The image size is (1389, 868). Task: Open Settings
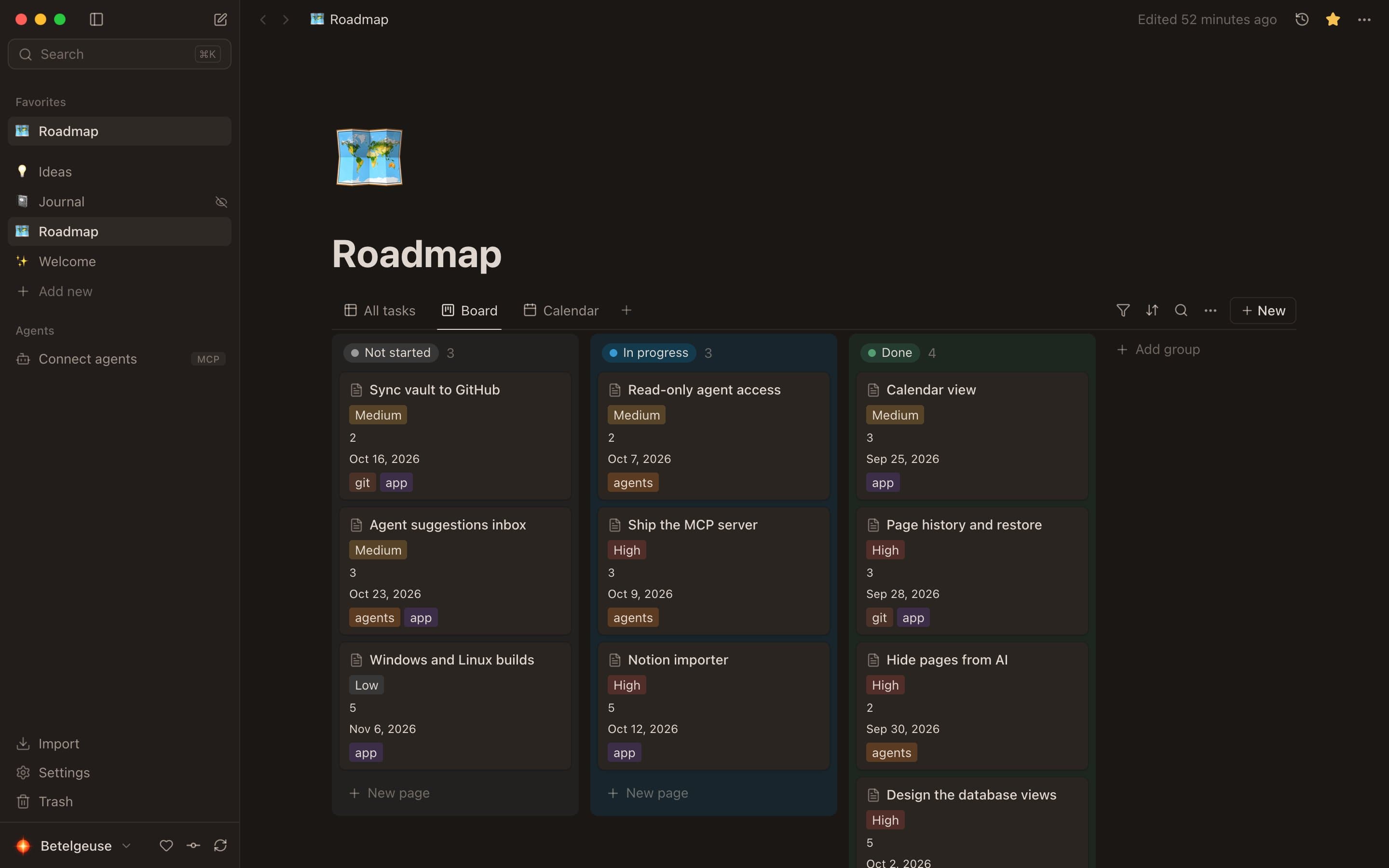(x=120, y=772)
